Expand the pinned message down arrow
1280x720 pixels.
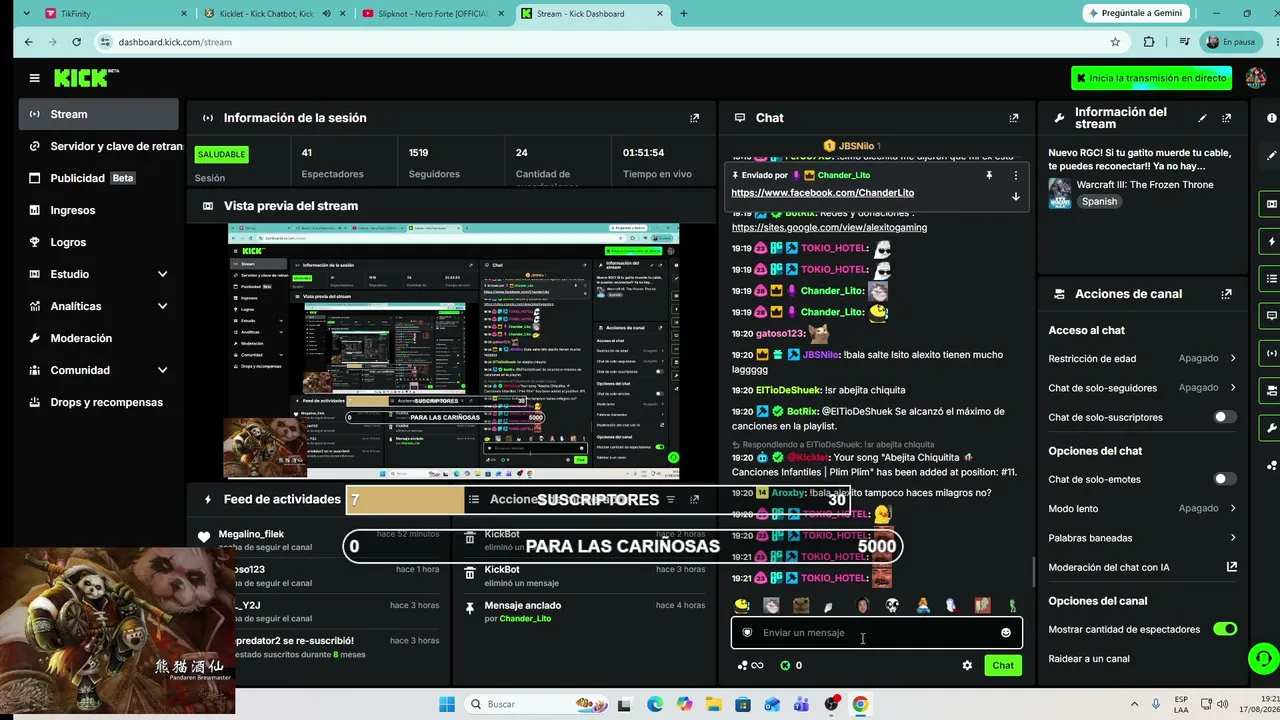[x=1016, y=196]
